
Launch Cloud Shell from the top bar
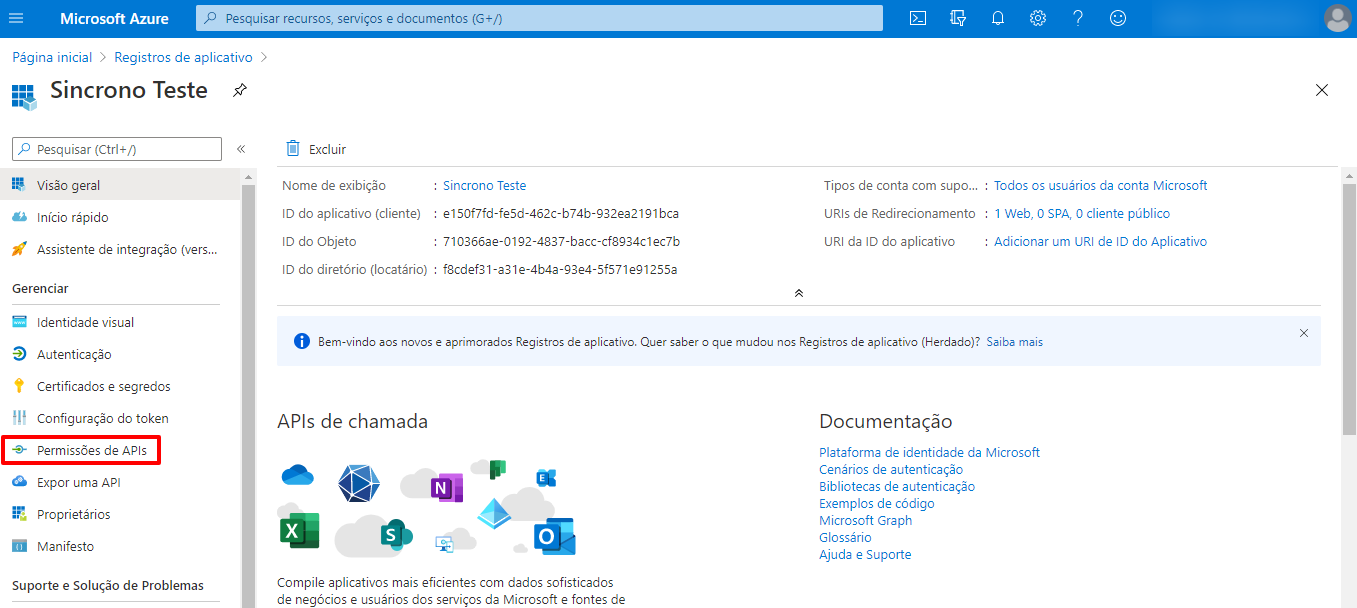[x=917, y=18]
